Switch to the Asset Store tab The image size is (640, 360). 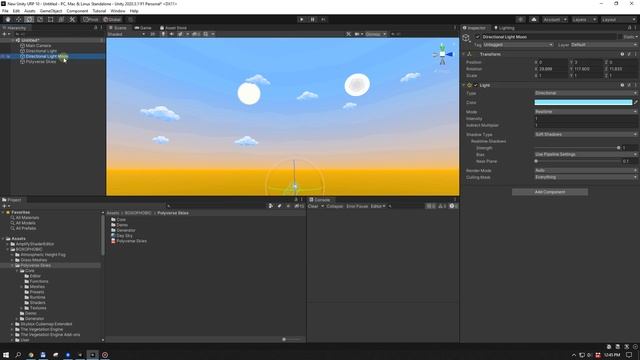(173, 28)
